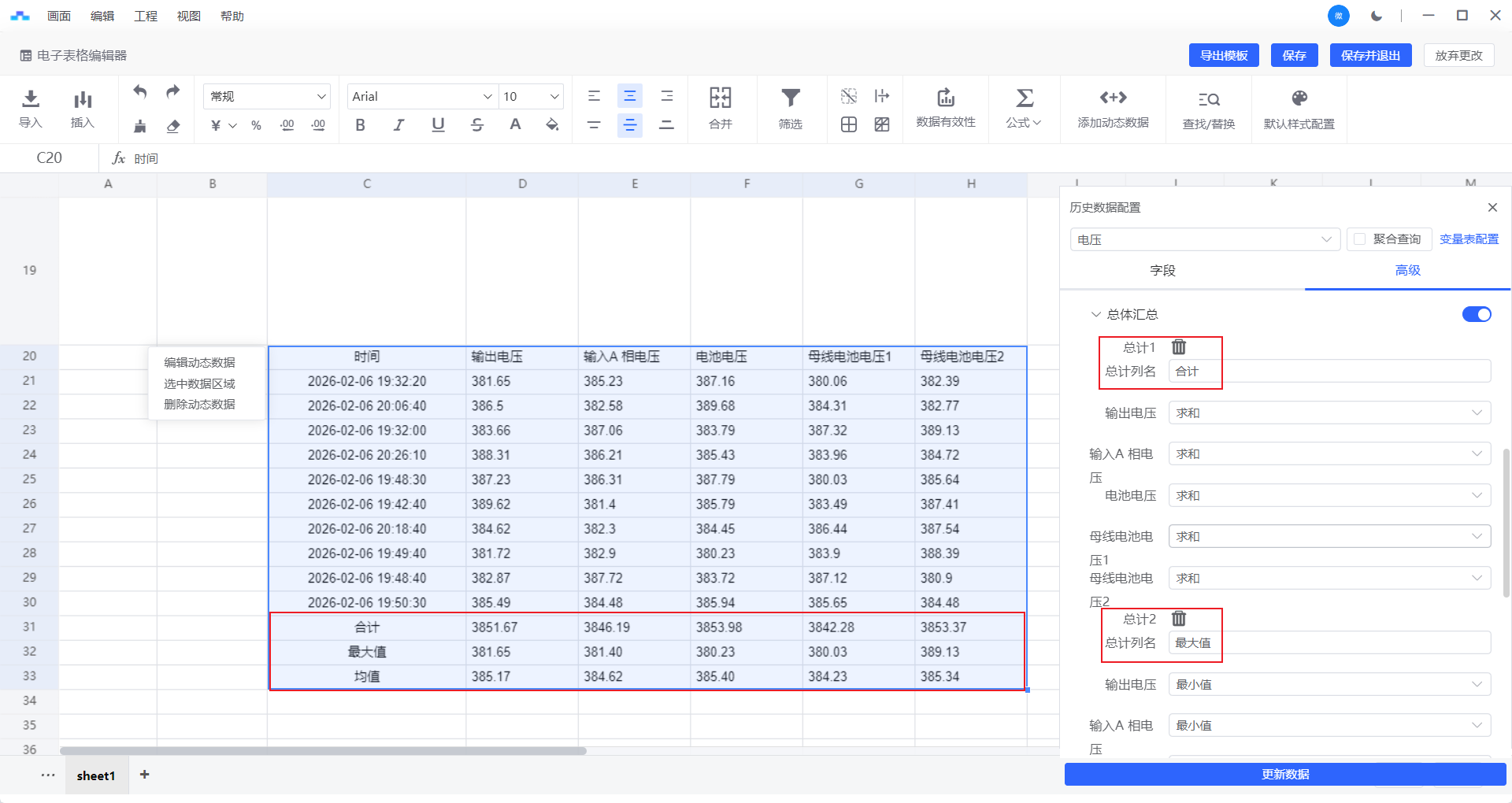Image resolution: width=1512 pixels, height=803 pixels.
Task: Collapse the 总体汇总 section chevron
Action: point(1095,314)
